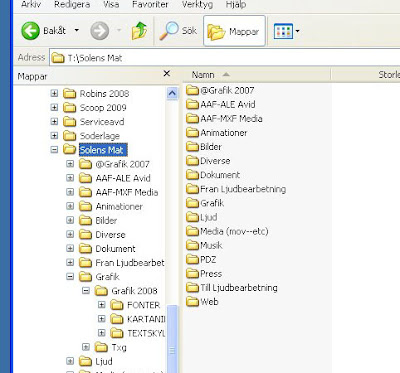Open the Redigera menu
400x373 pixels.
[72, 4]
